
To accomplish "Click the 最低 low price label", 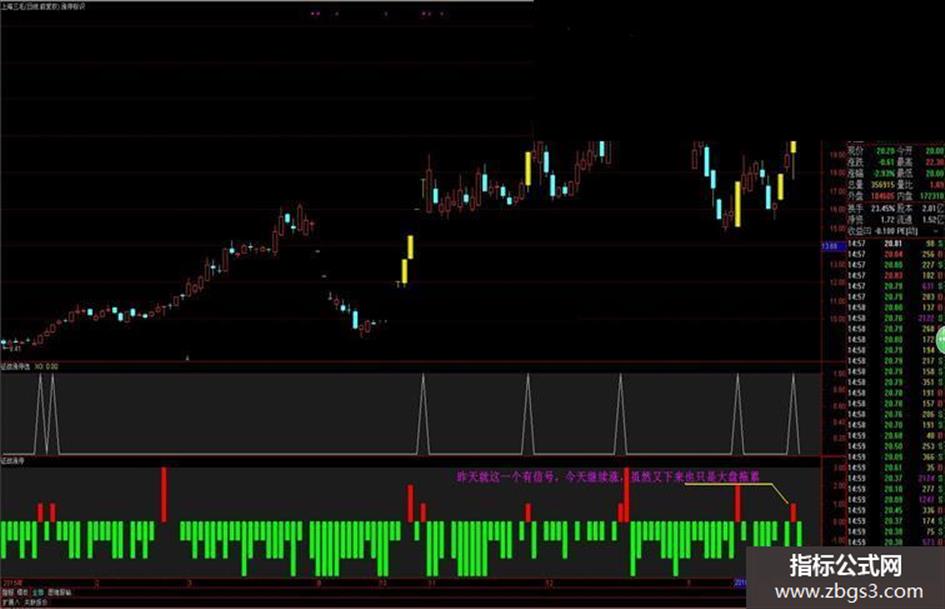I will click(905, 174).
